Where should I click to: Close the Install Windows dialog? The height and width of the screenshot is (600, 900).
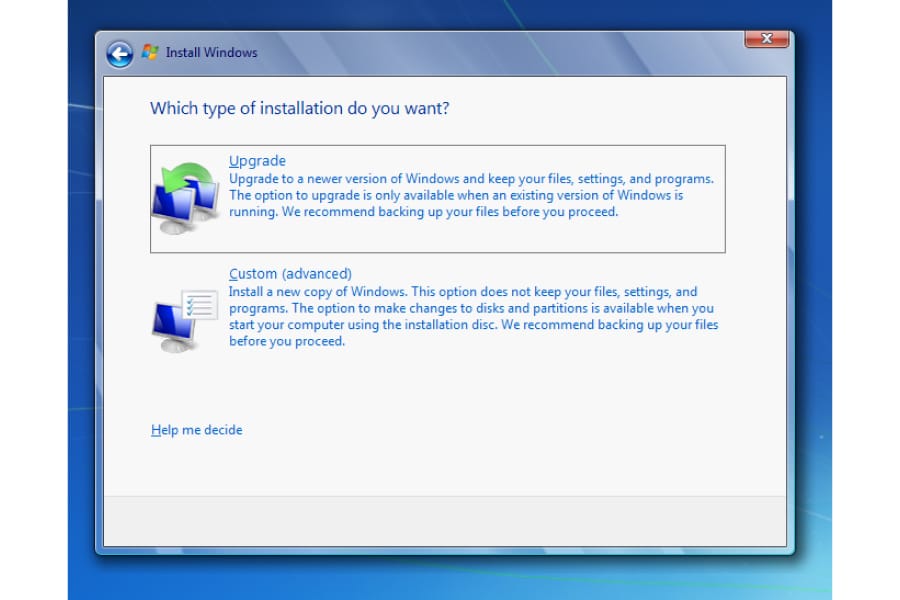pyautogui.click(x=766, y=39)
